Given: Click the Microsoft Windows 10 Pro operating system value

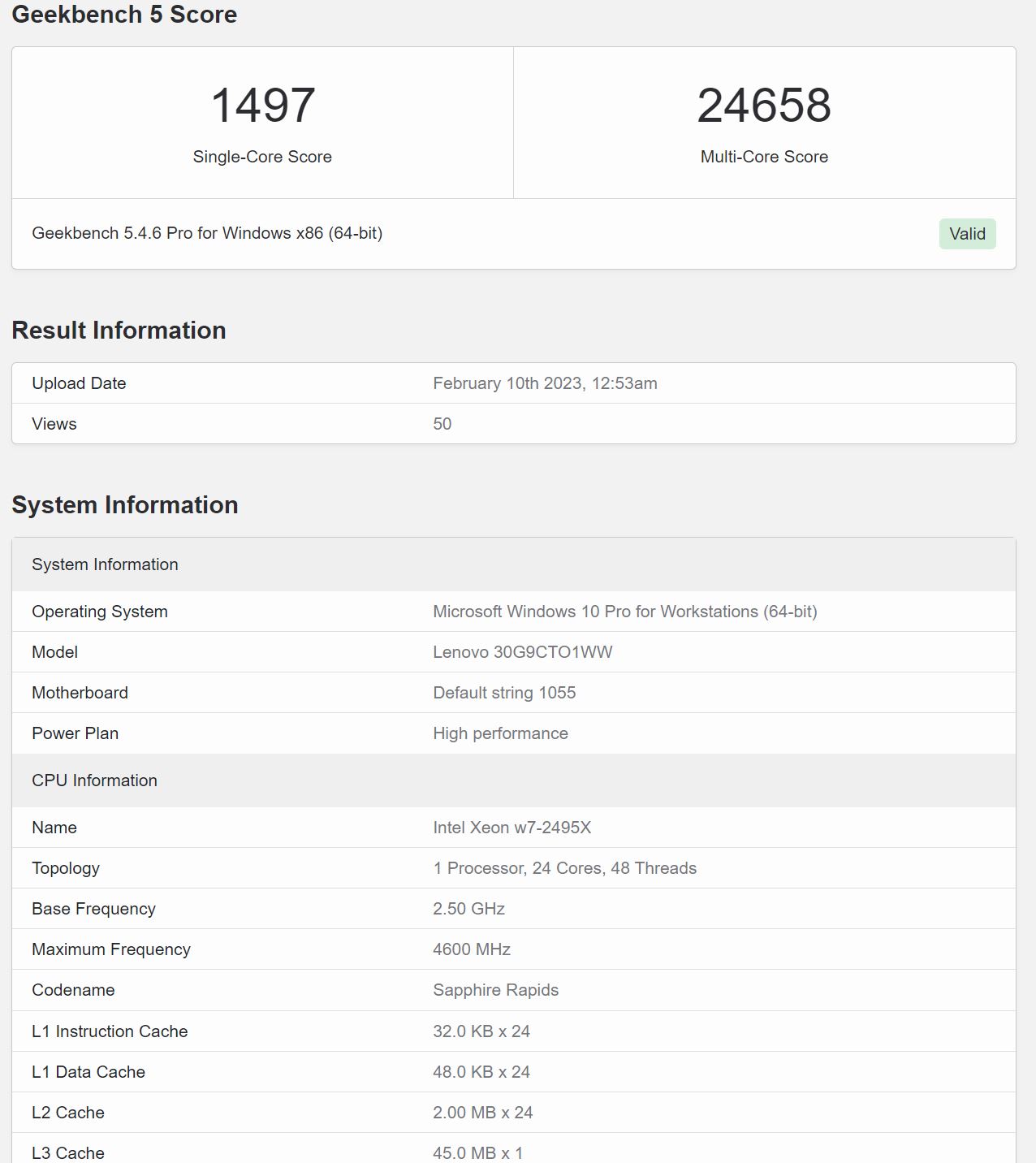Looking at the screenshot, I should [x=624, y=612].
